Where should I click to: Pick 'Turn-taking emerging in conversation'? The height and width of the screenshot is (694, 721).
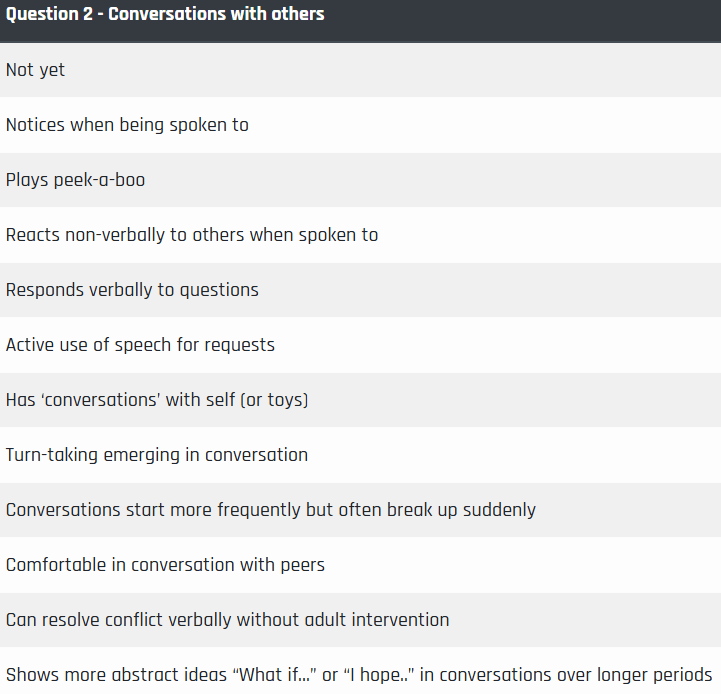pos(360,455)
